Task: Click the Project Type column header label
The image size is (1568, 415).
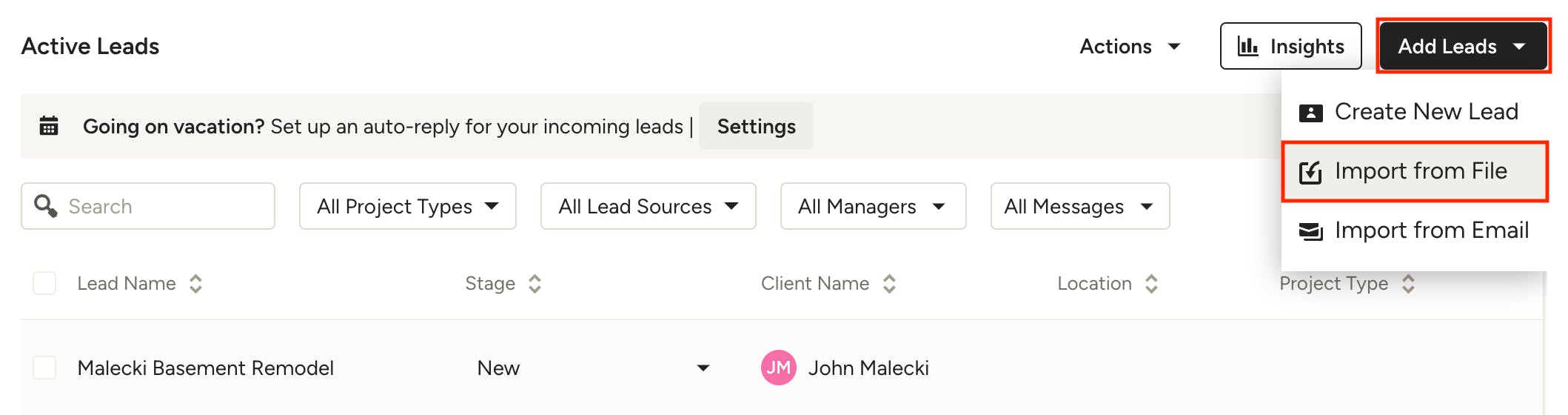Action: pyautogui.click(x=1334, y=283)
